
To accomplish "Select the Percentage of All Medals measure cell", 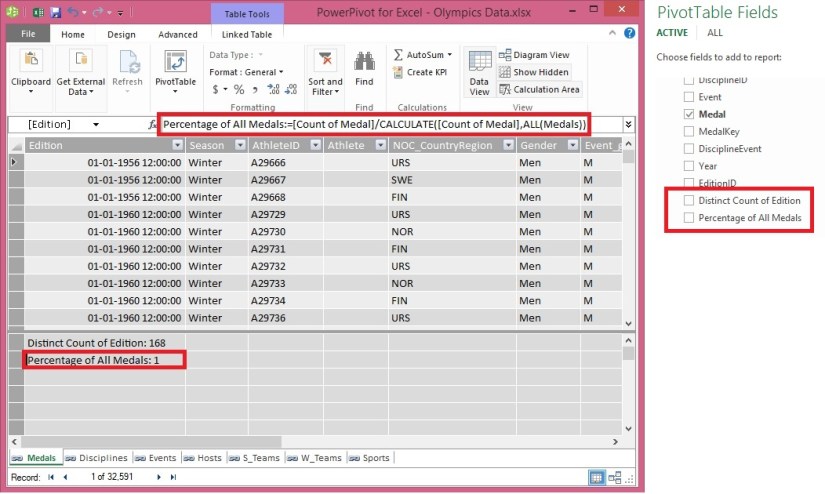I will click(x=104, y=360).
